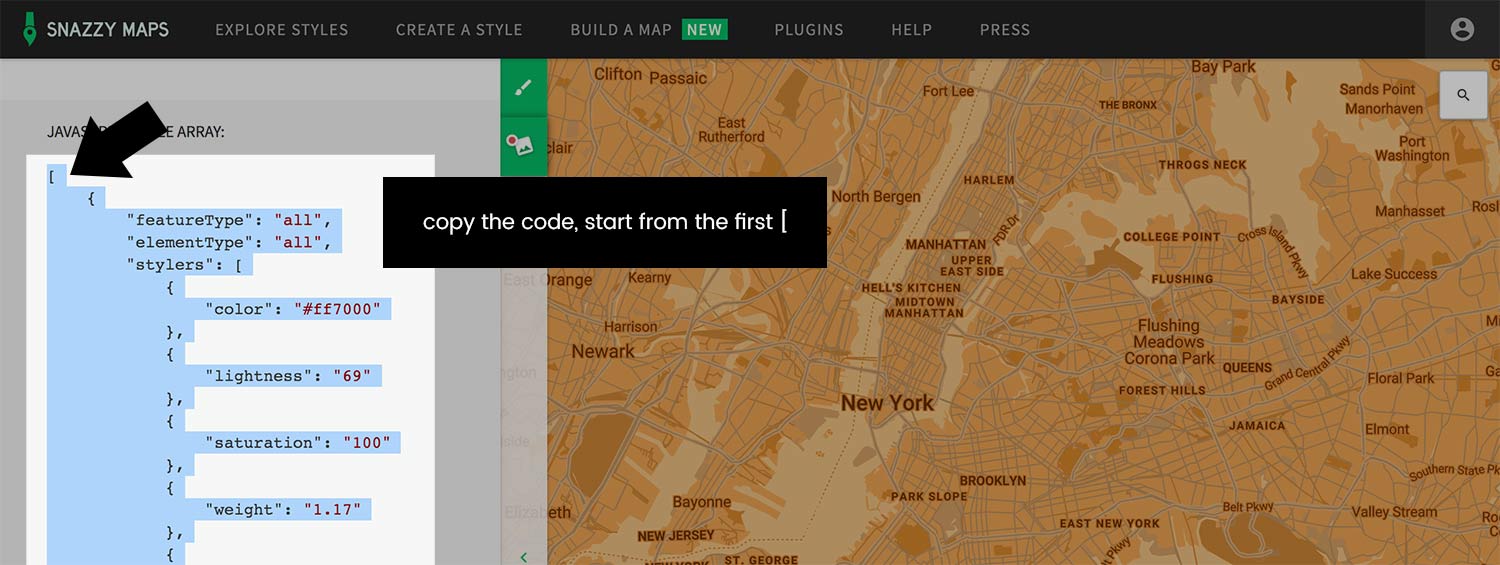Image resolution: width=1500 pixels, height=565 pixels.
Task: Collapse the side panel with green chevron
Action: point(524,557)
